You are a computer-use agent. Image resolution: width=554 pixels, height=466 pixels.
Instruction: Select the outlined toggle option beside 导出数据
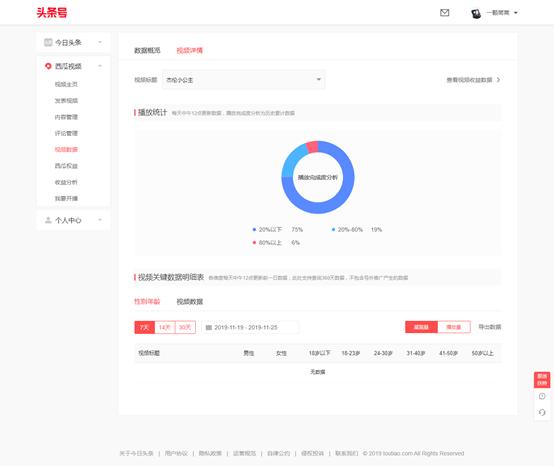[x=454, y=327]
